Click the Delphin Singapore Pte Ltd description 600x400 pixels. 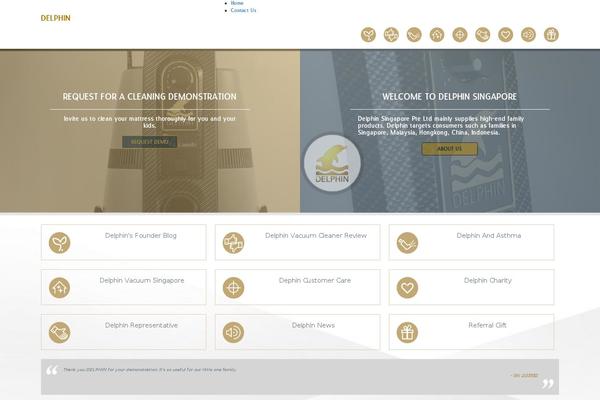pos(441,126)
